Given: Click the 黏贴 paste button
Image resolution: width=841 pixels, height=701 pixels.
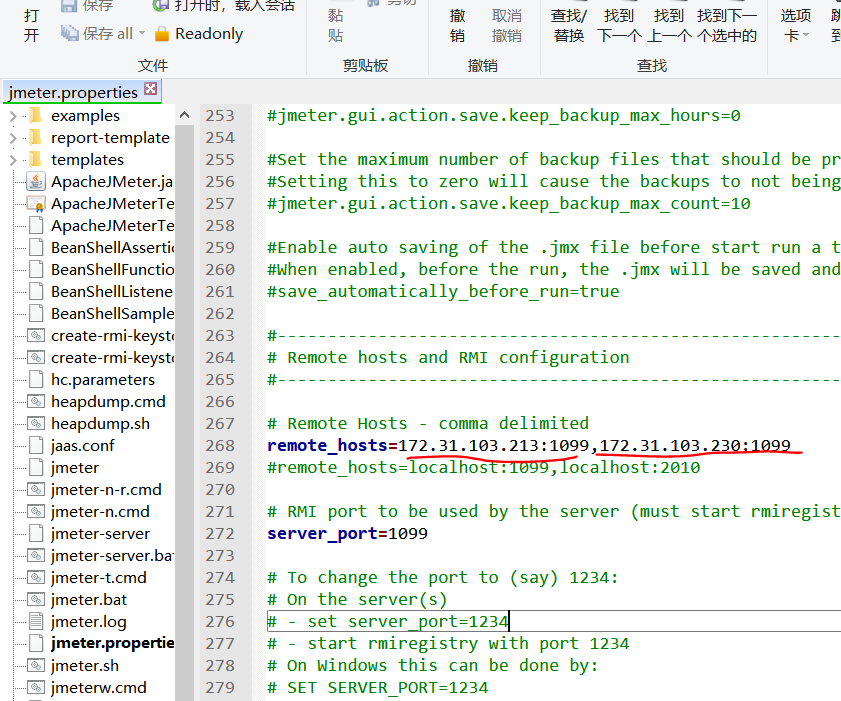Looking at the screenshot, I should point(335,25).
